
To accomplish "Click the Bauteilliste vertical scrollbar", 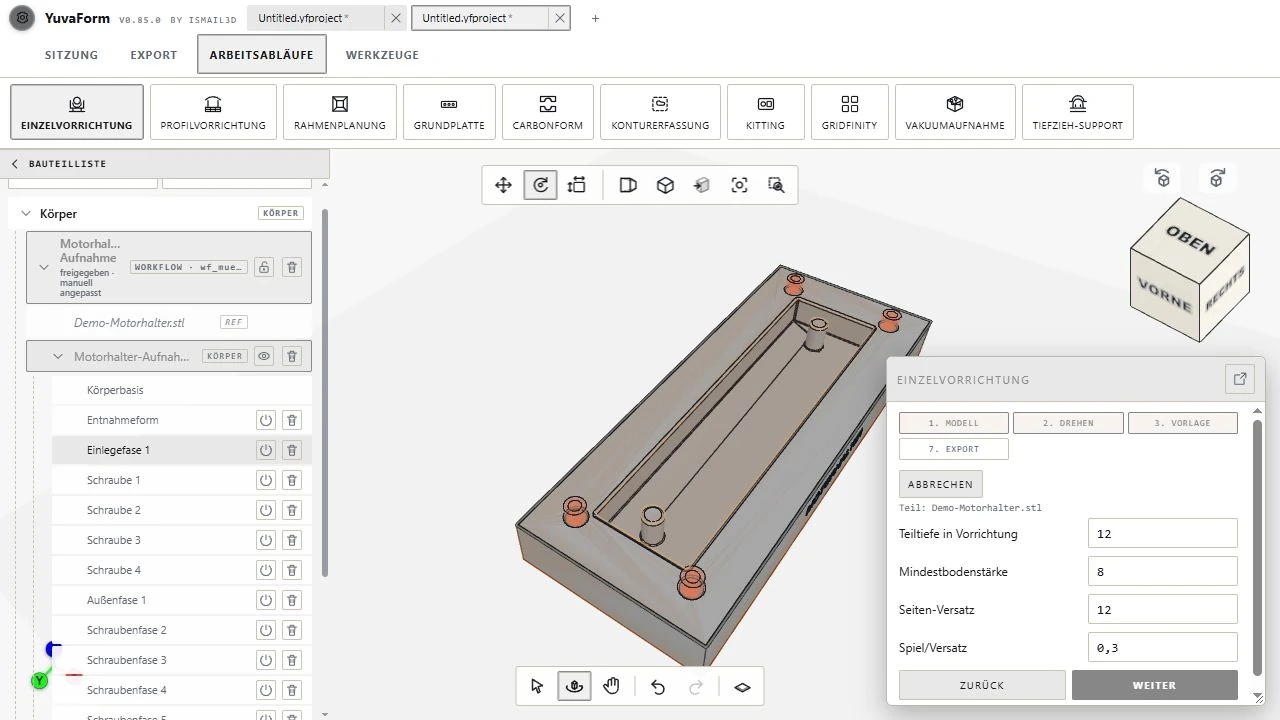I will 325,392.
